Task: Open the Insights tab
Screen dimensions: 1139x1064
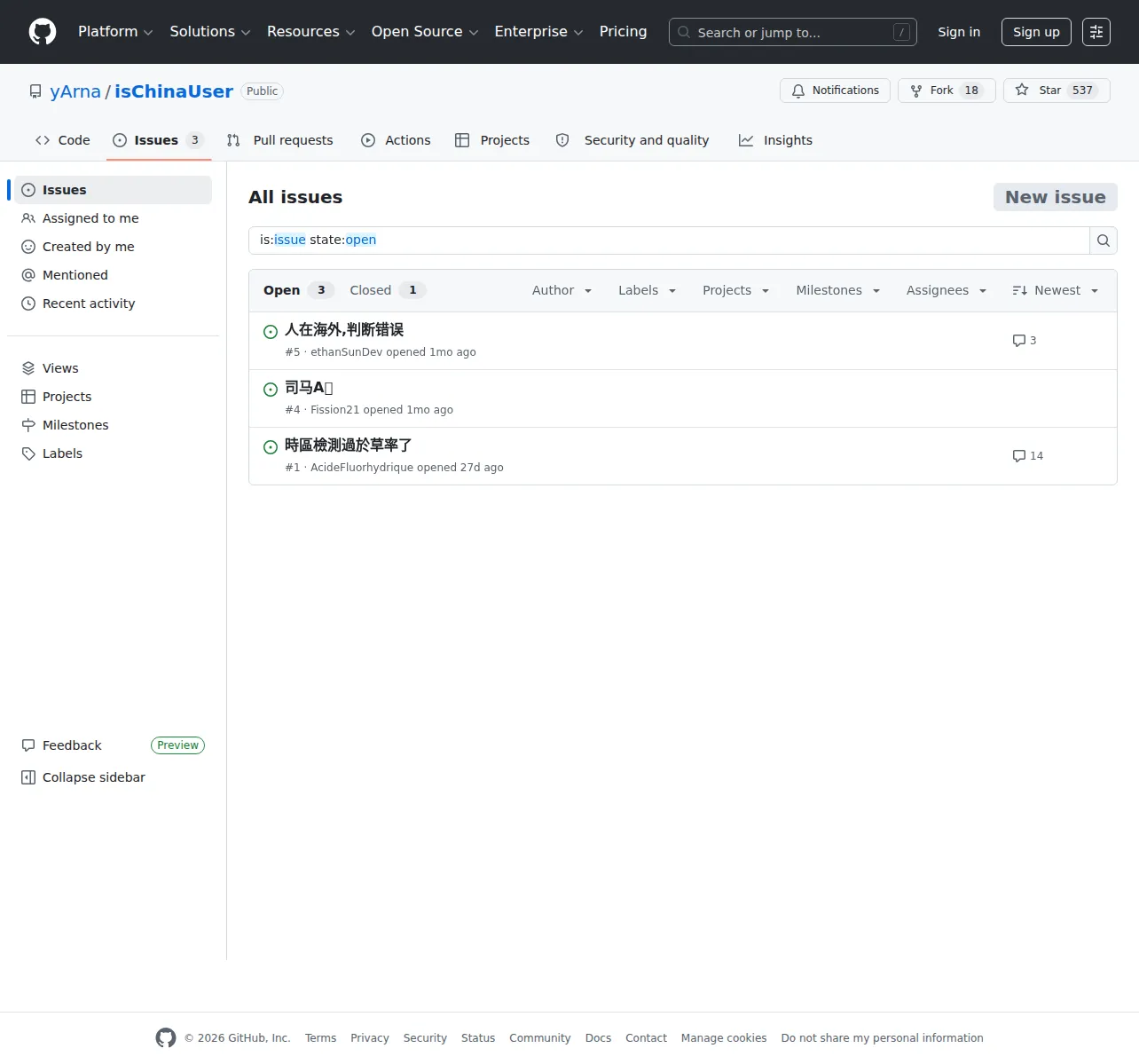Action: tap(775, 140)
